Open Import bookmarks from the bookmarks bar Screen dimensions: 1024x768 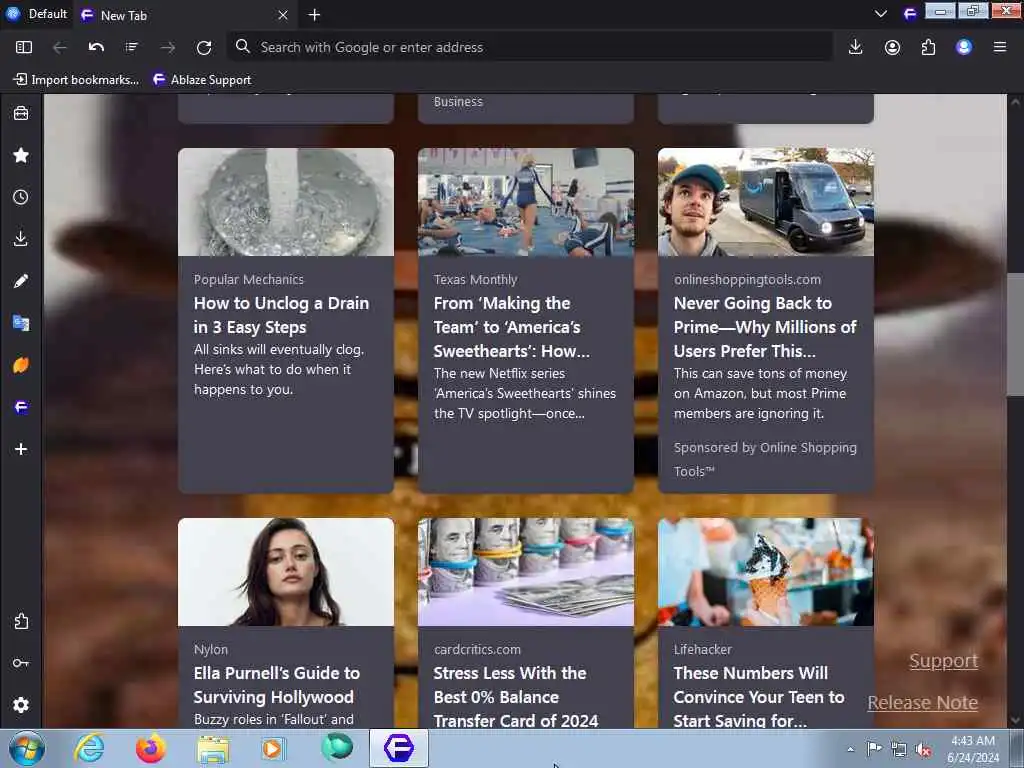[x=76, y=80]
